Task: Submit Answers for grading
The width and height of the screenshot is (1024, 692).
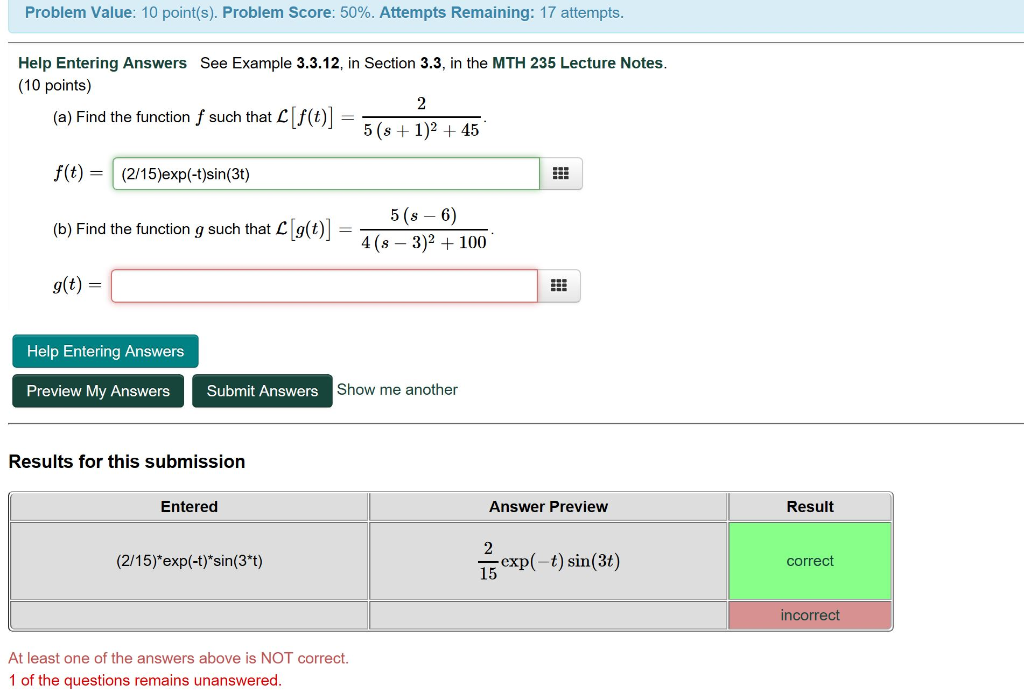Action: pyautogui.click(x=262, y=391)
